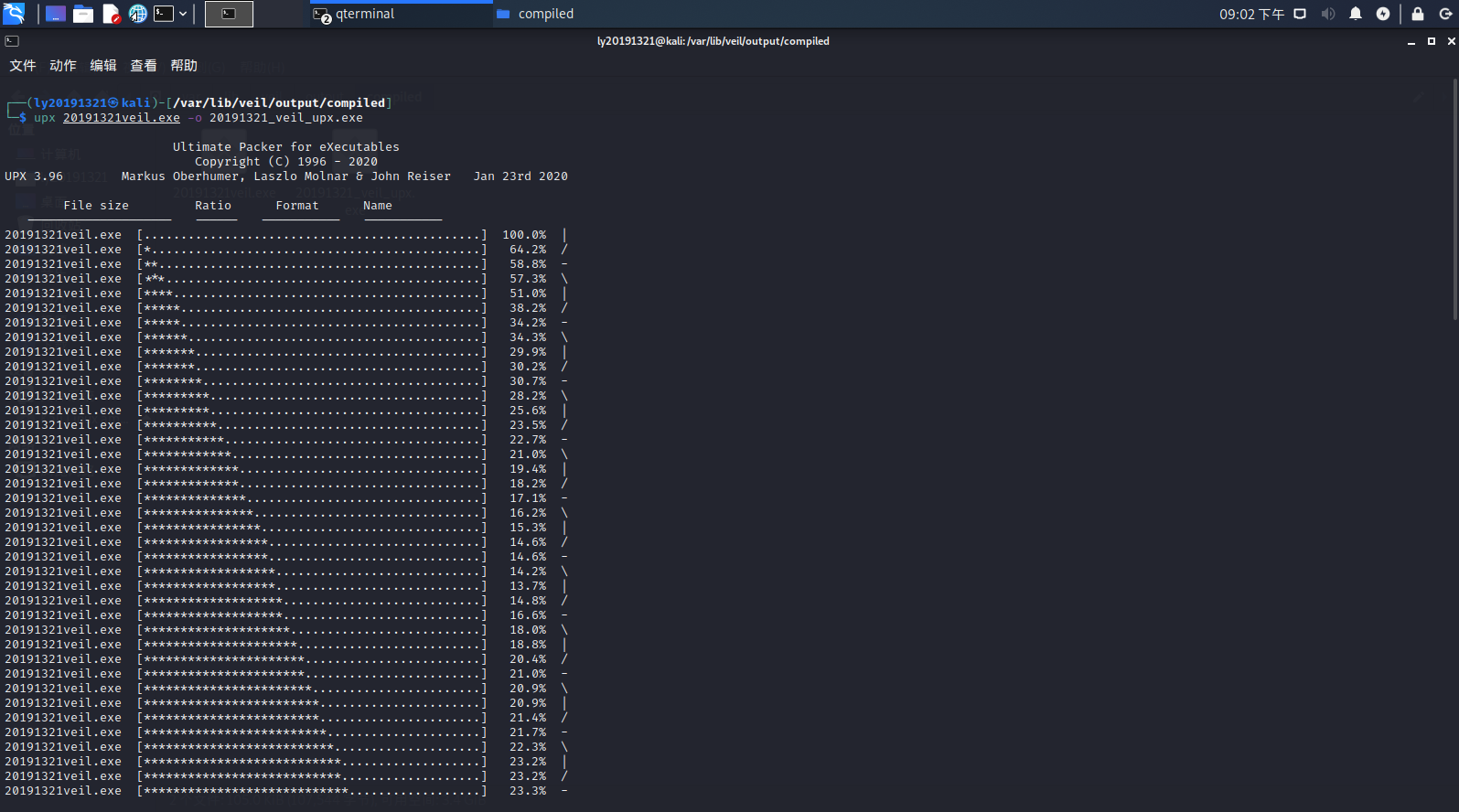Click the 'File size' column header
This screenshot has height=812, width=1459.
pyautogui.click(x=96, y=206)
